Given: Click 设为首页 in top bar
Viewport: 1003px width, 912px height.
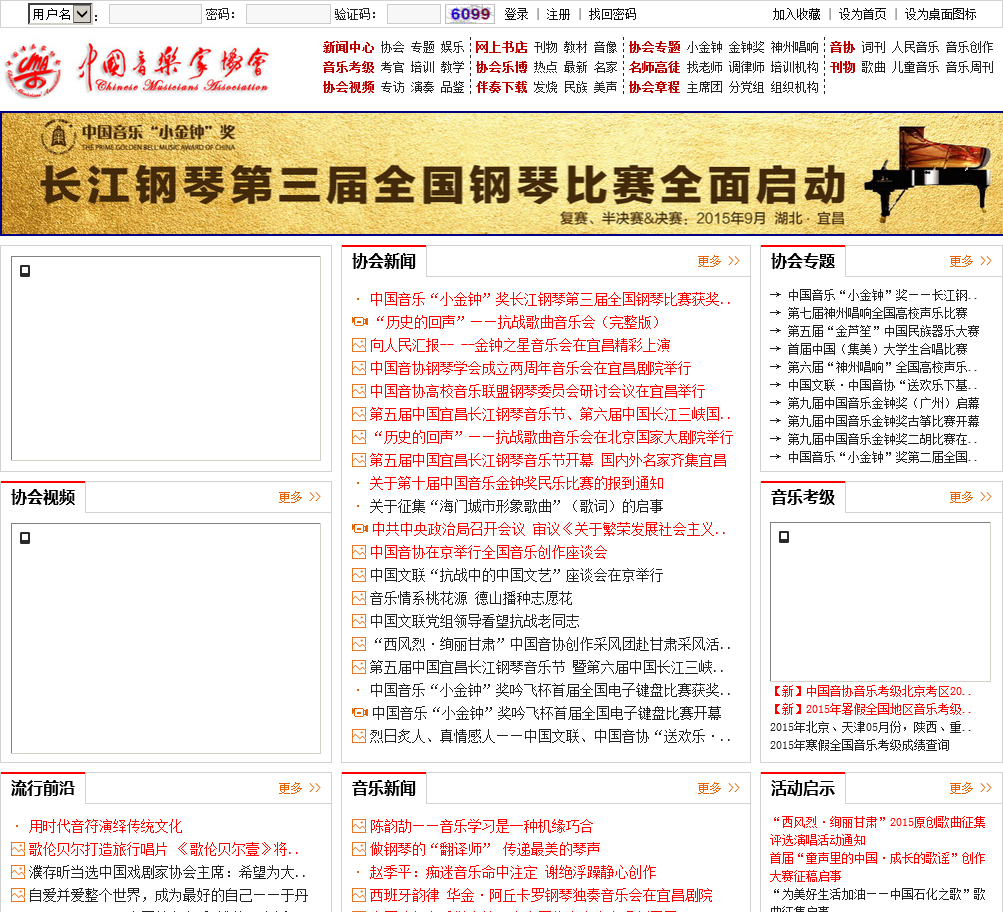Looking at the screenshot, I should coord(862,14).
